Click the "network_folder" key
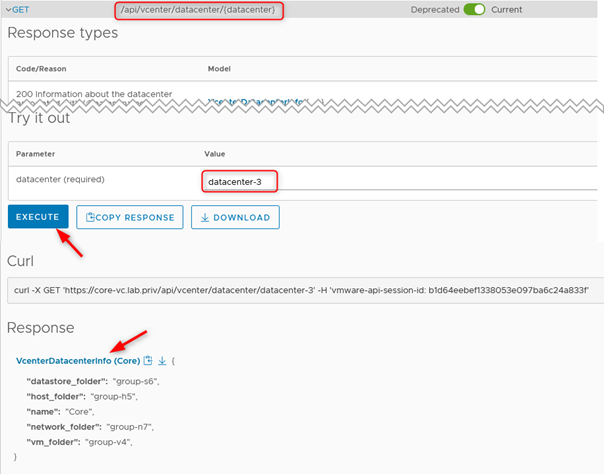The width and height of the screenshot is (604, 474). 64,427
